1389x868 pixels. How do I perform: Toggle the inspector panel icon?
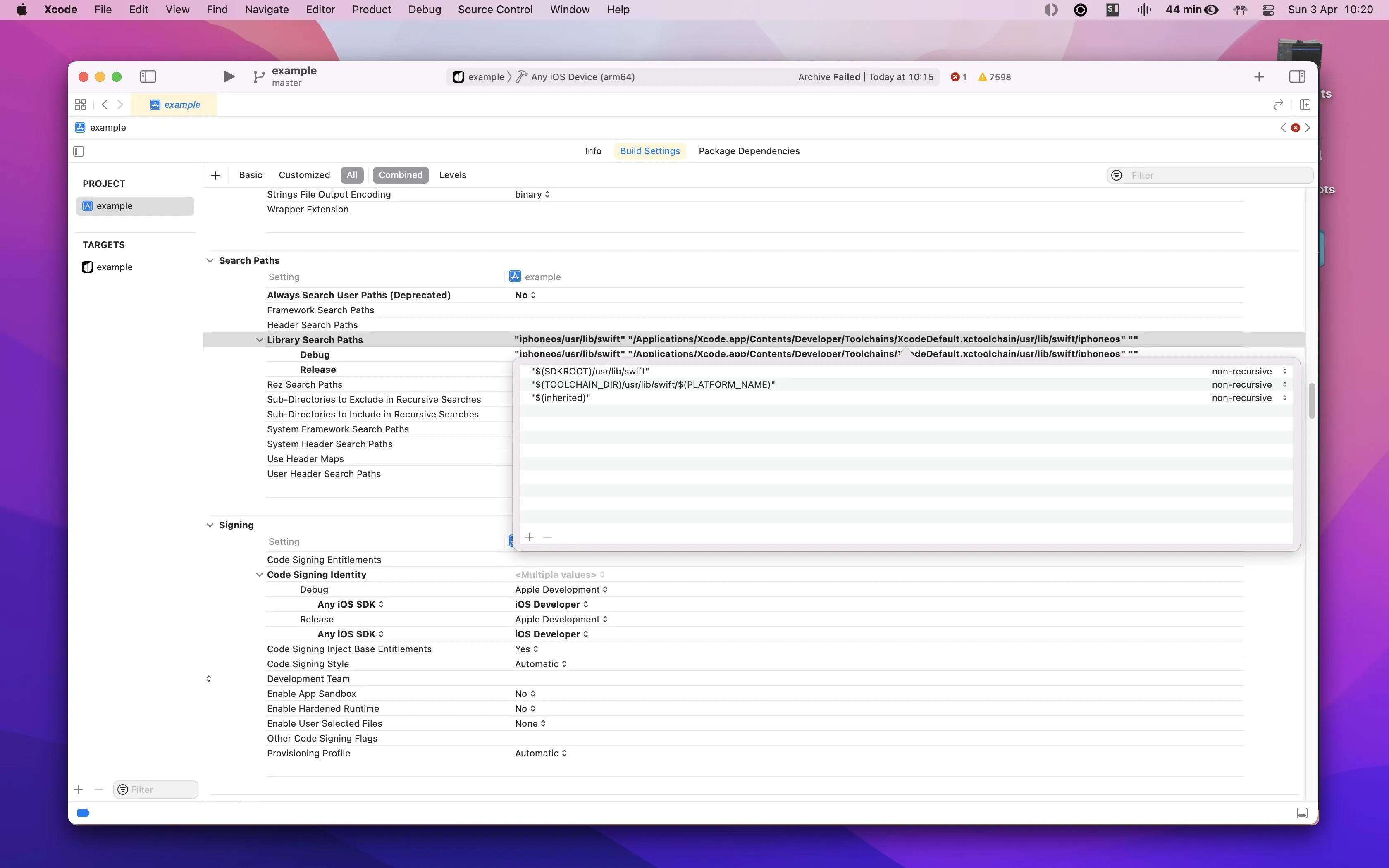pyautogui.click(x=1296, y=76)
